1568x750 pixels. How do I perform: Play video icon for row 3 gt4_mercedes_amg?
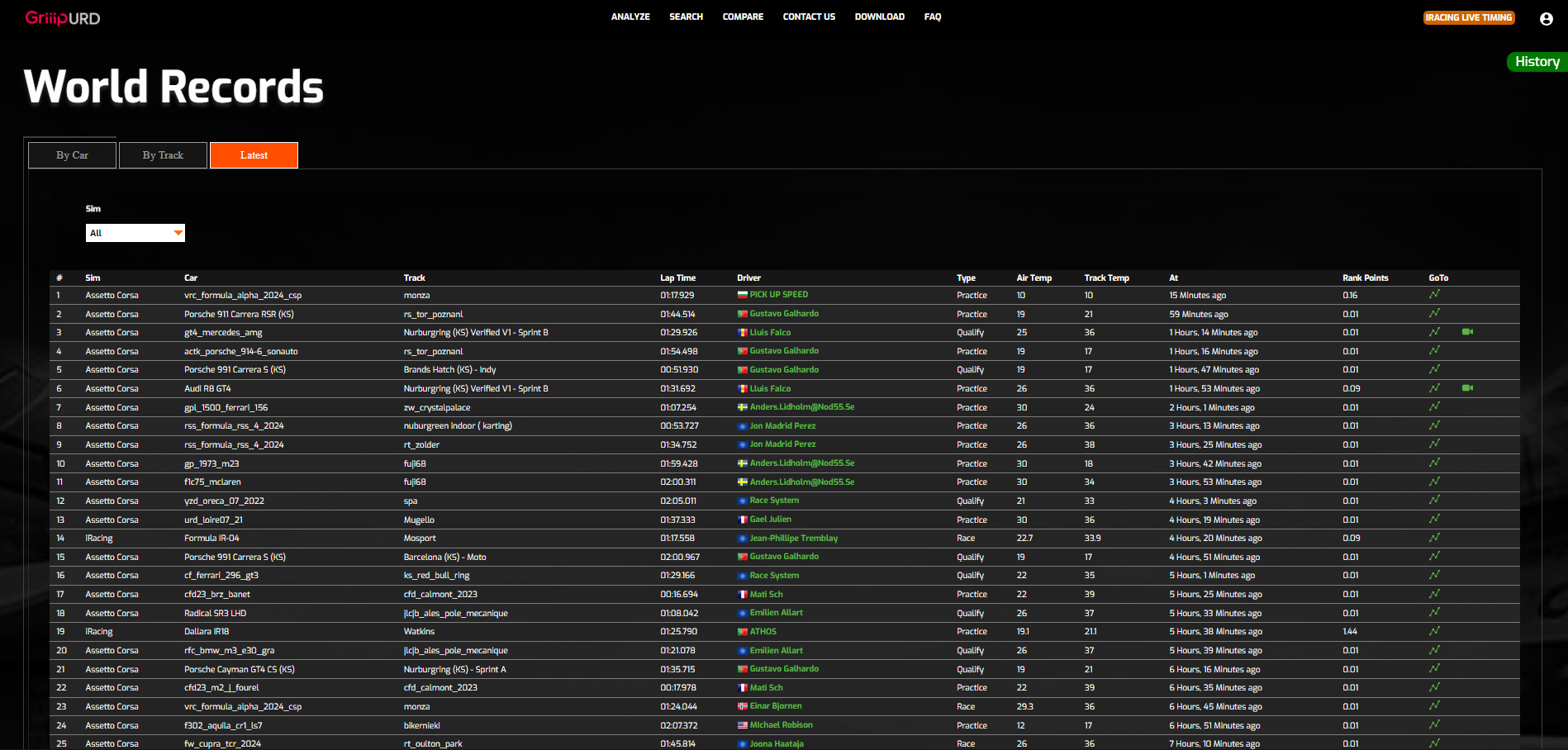coord(1467,332)
